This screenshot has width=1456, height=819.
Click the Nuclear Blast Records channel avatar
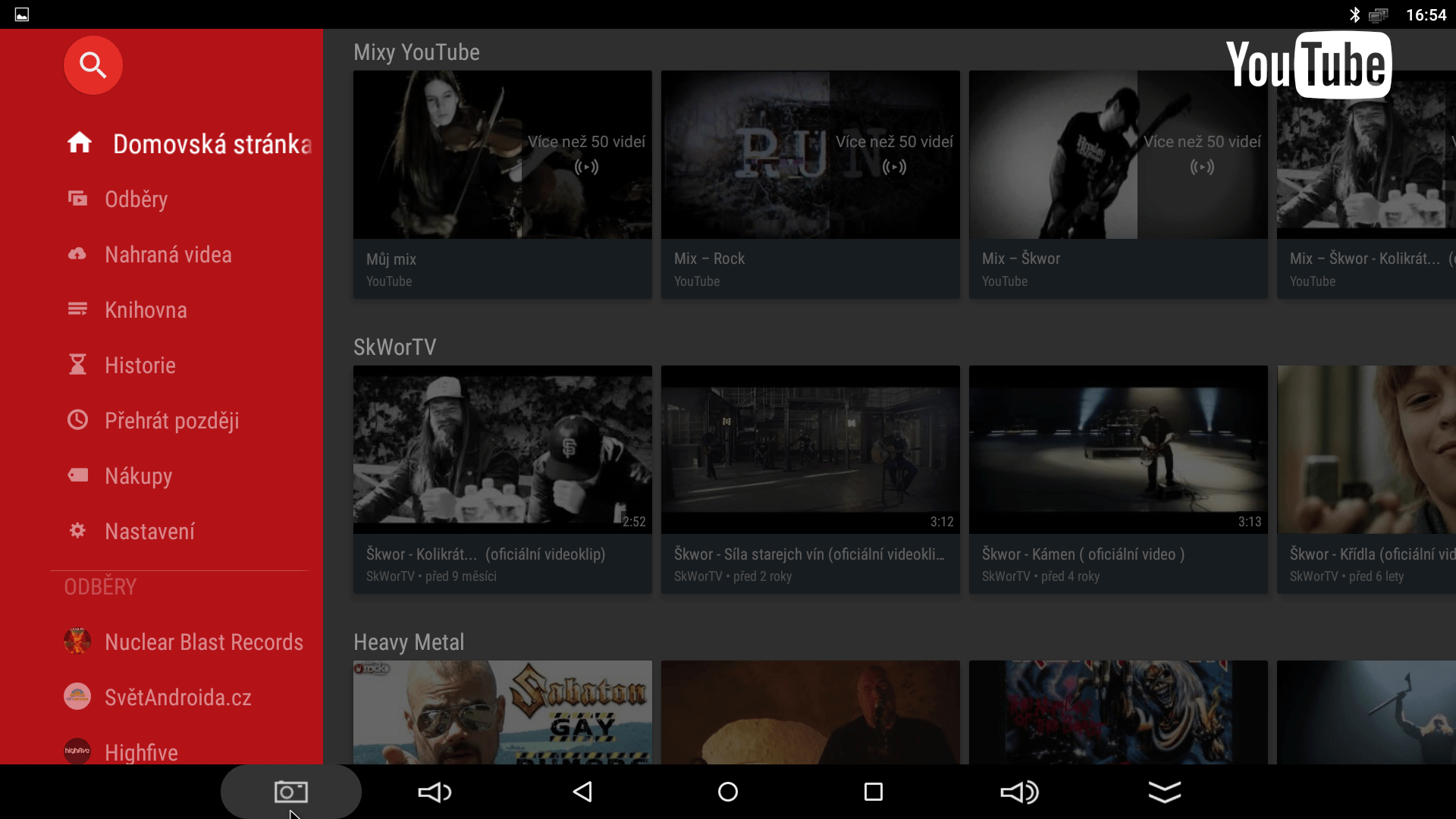77,641
